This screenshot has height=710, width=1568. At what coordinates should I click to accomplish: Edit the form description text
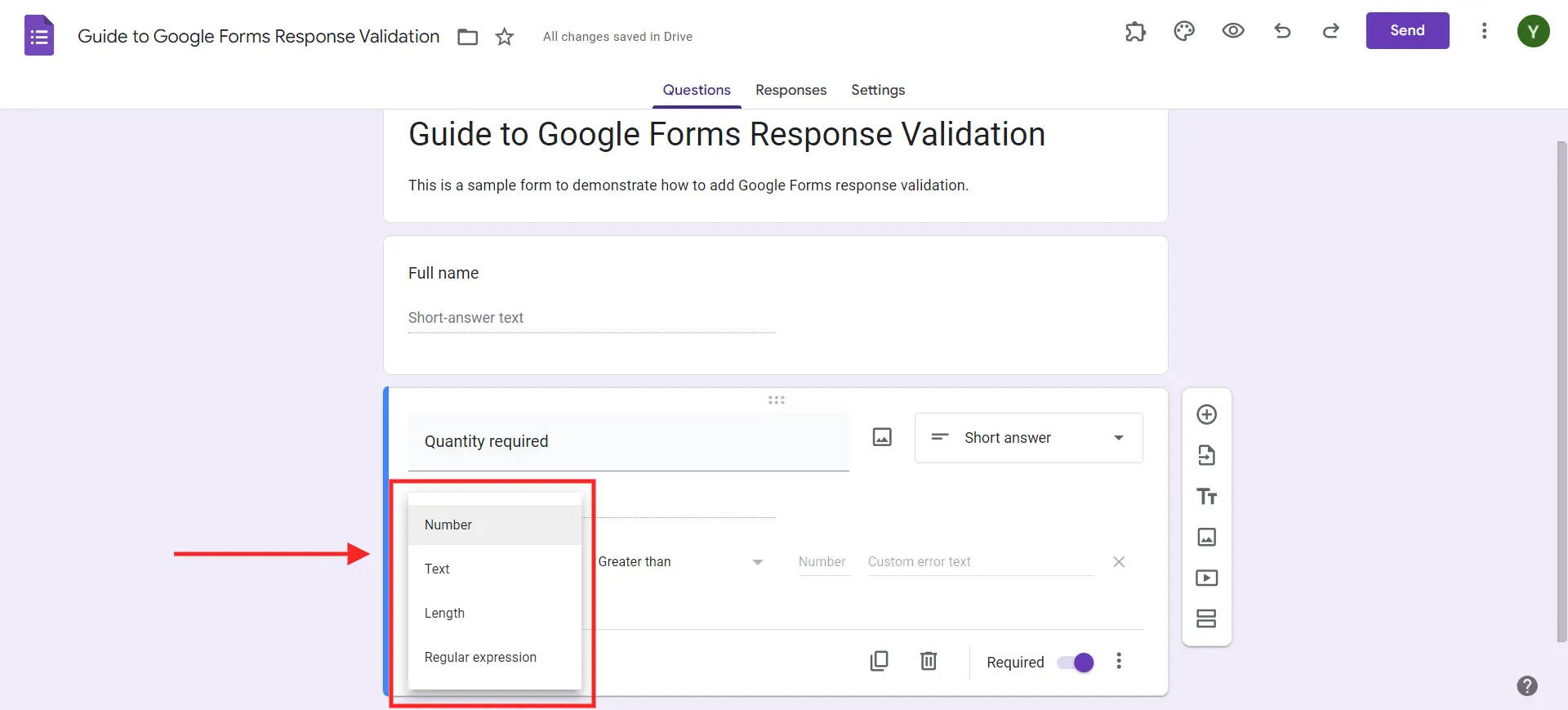(x=688, y=185)
